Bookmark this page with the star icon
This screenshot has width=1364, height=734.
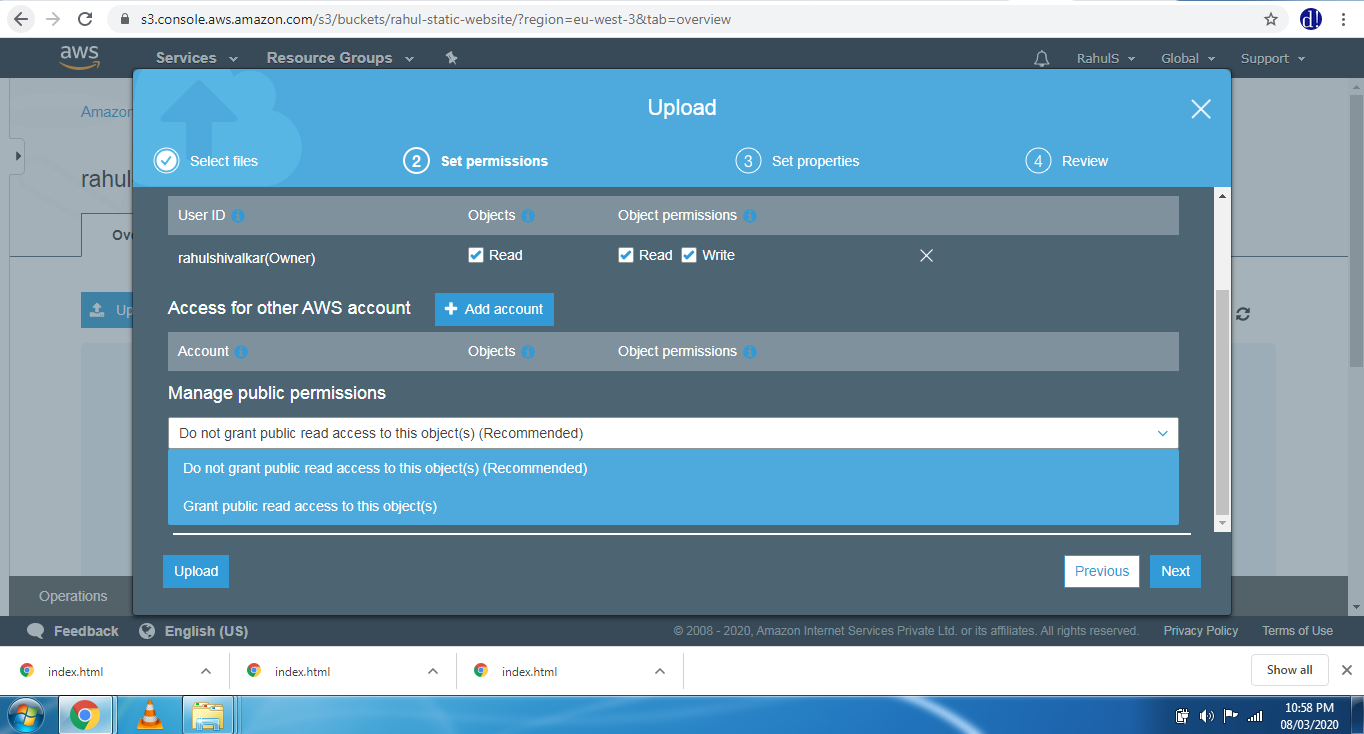tap(1271, 19)
